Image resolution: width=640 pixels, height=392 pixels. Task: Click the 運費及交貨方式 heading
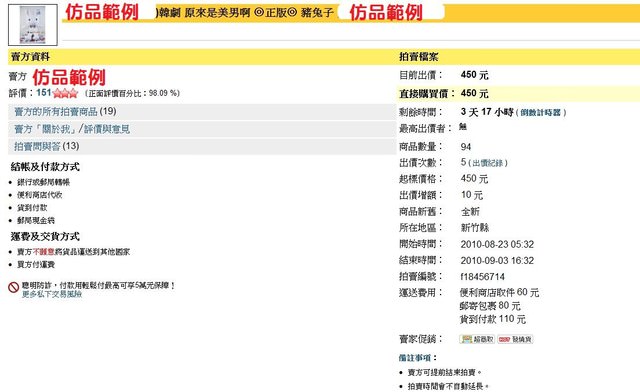[45, 236]
